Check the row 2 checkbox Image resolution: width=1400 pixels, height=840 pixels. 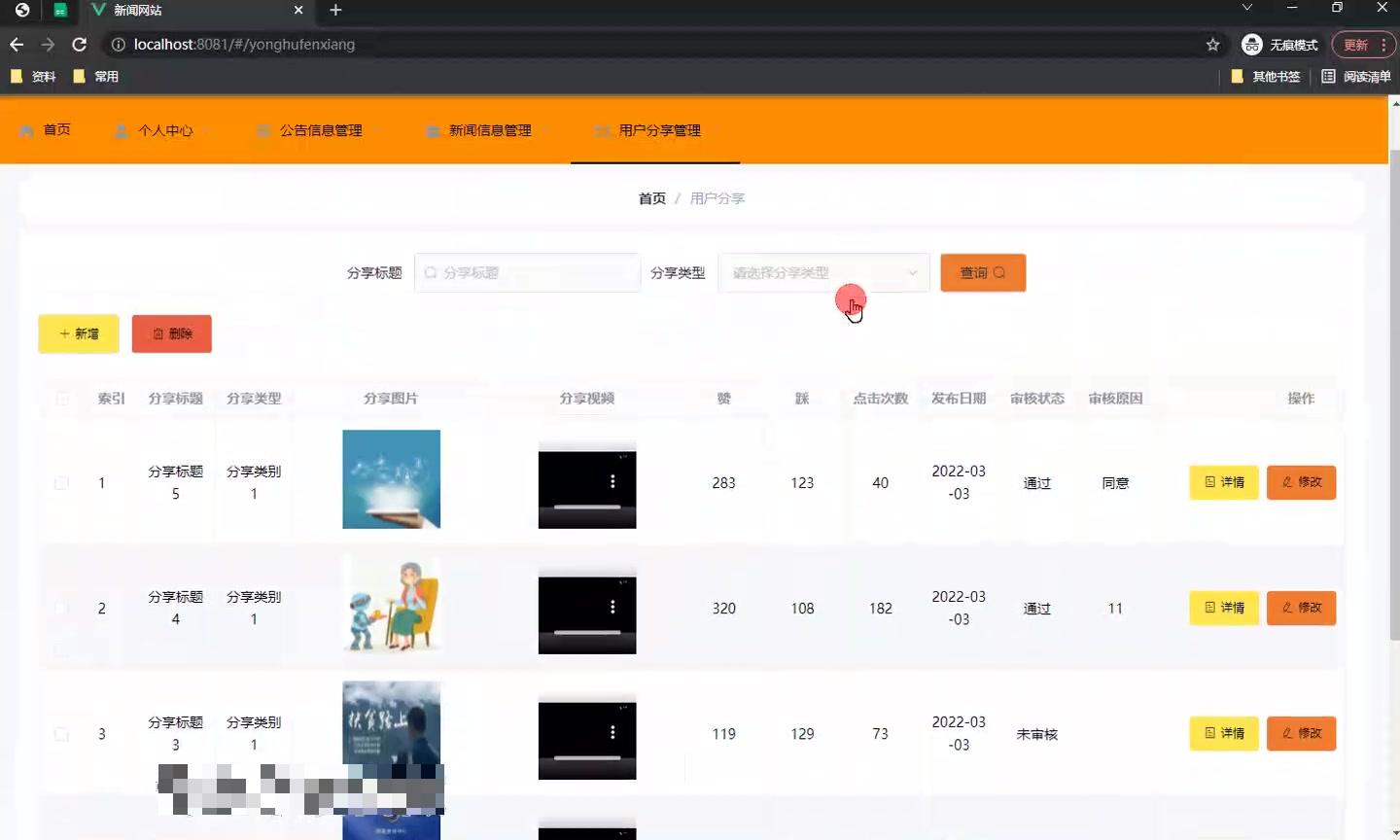[62, 609]
